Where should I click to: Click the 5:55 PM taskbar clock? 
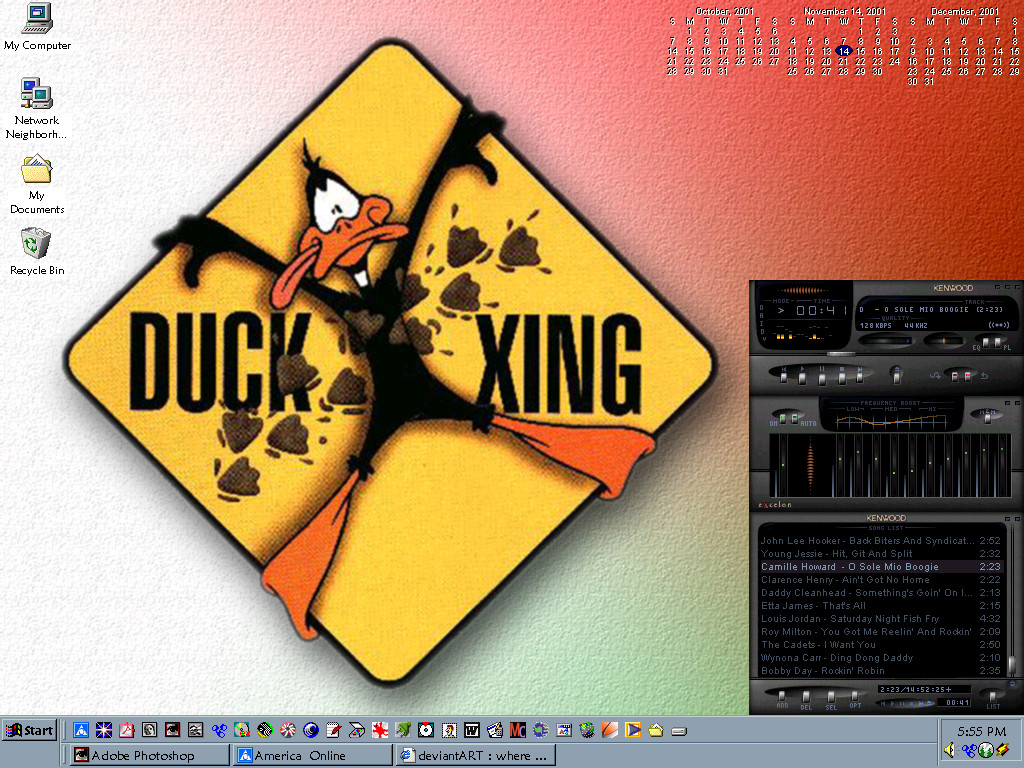pos(982,731)
